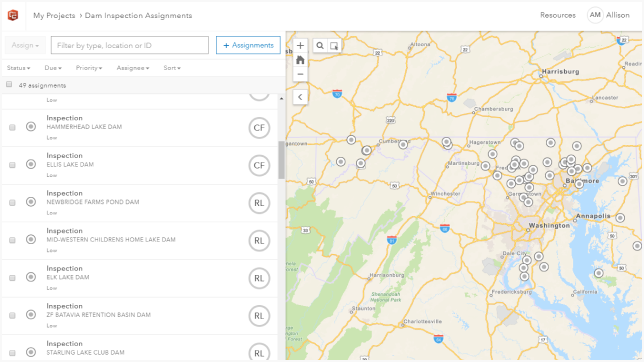
Task: Click the scroll up arrow of assignment list
Action: tap(281, 99)
